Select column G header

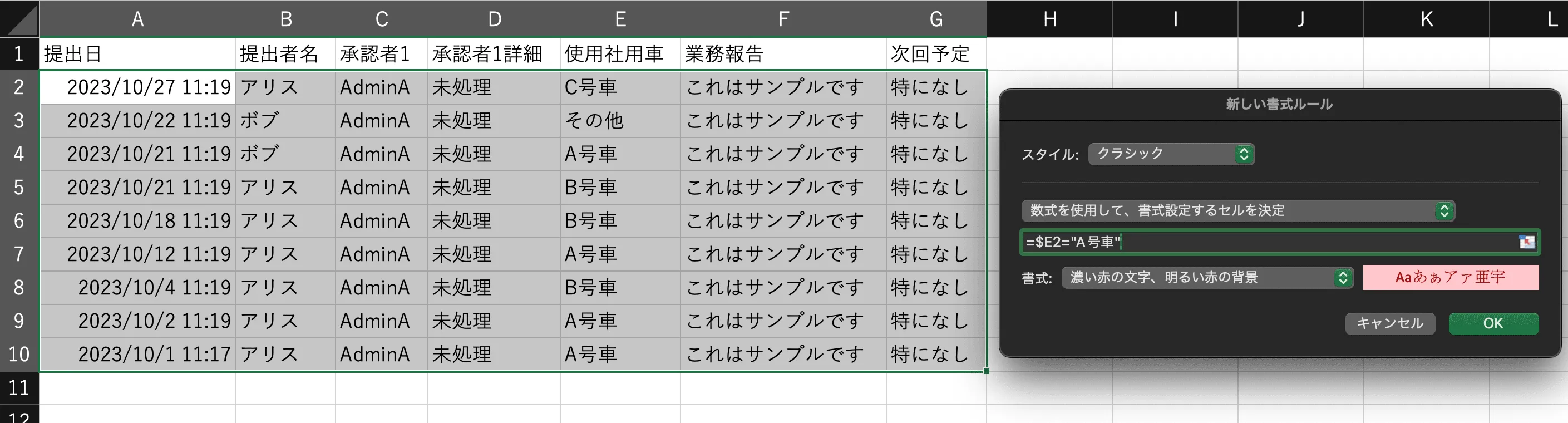click(x=935, y=18)
